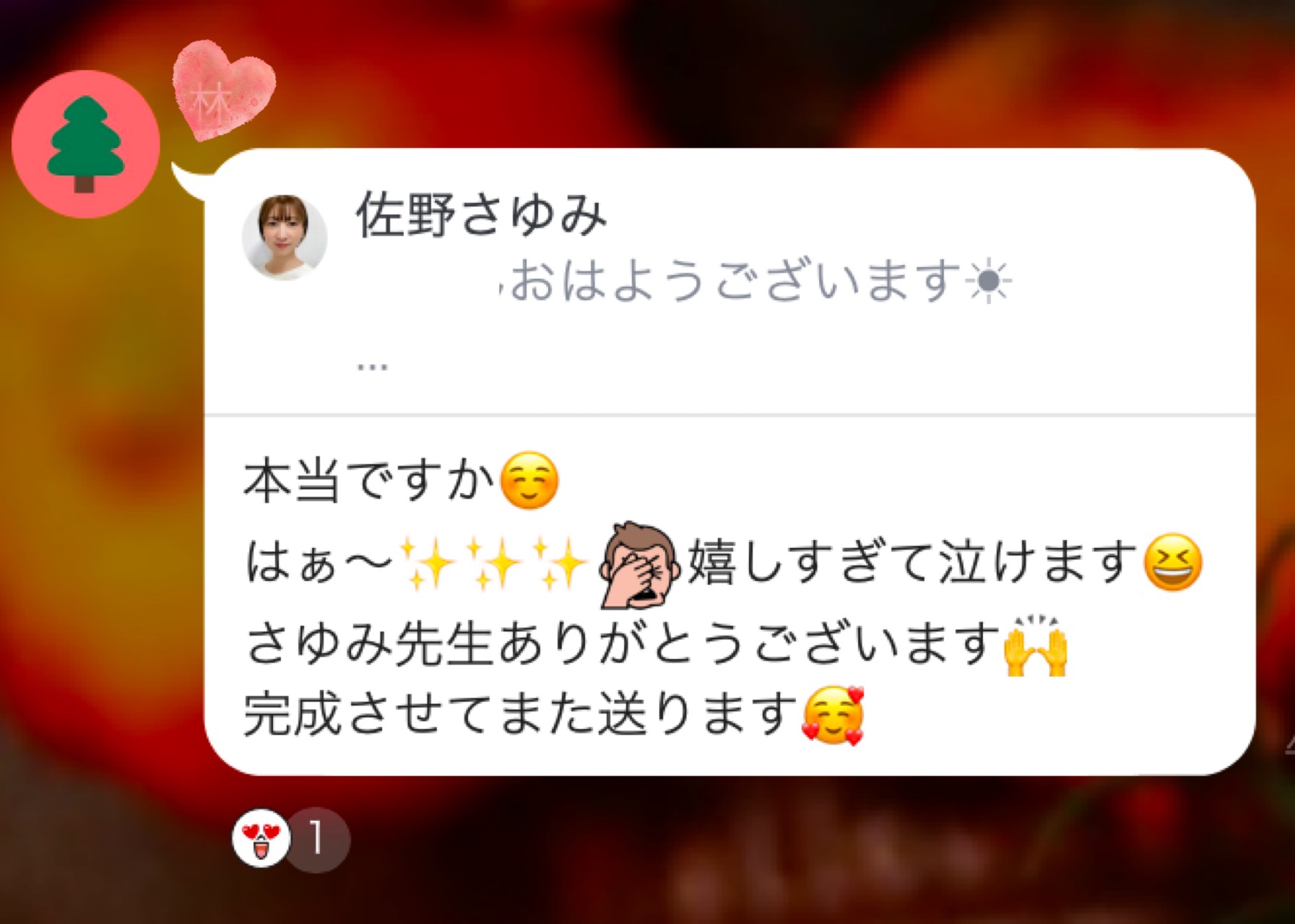Open 佐野さゆみ's profile photo in quote
Viewport: 1295px width, 924px height.
pos(284,237)
